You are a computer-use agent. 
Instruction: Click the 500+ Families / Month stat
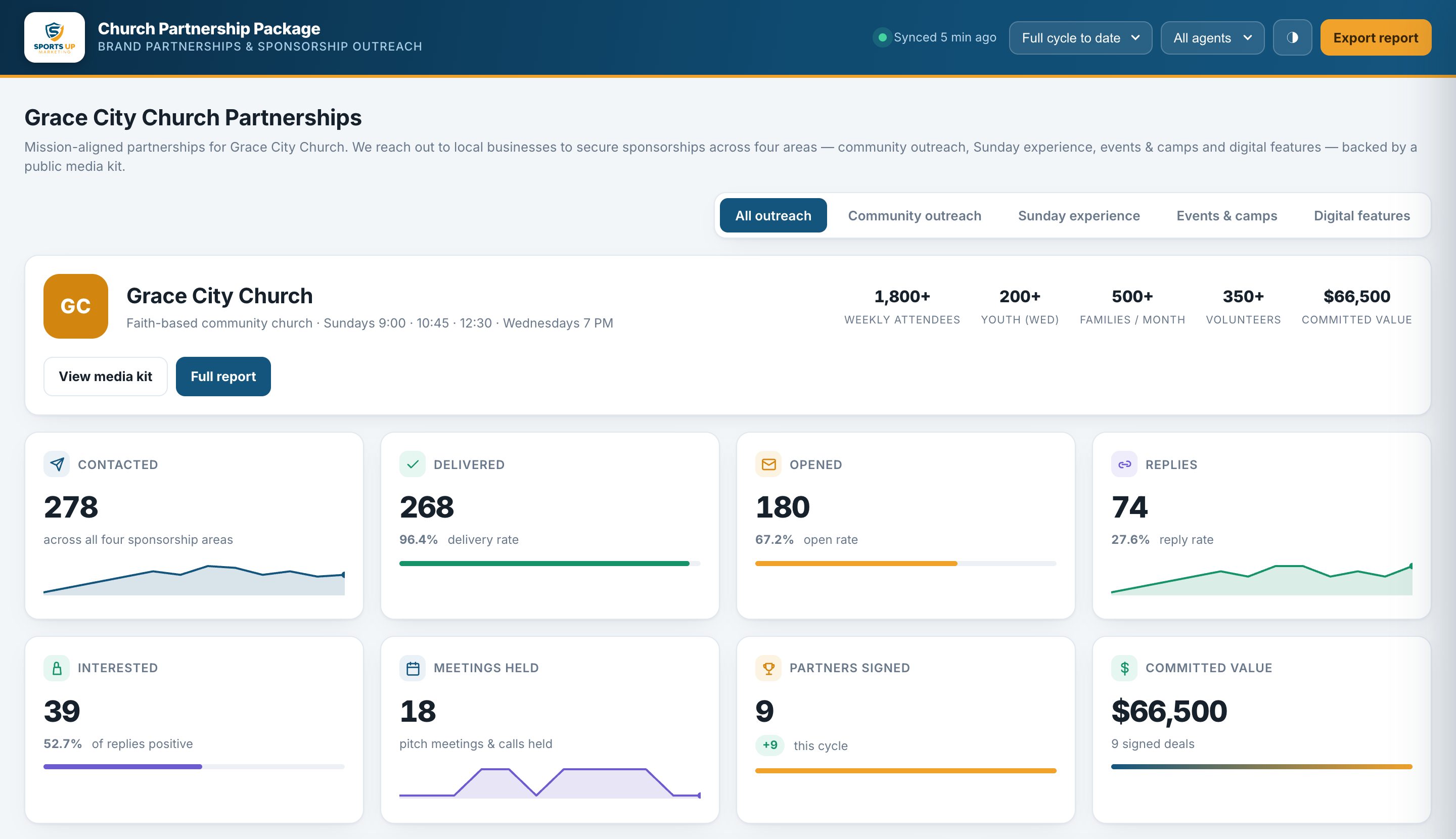pyautogui.click(x=1132, y=307)
